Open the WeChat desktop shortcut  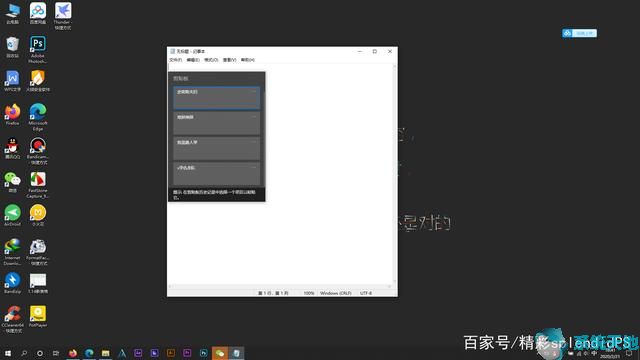pyautogui.click(x=13, y=182)
